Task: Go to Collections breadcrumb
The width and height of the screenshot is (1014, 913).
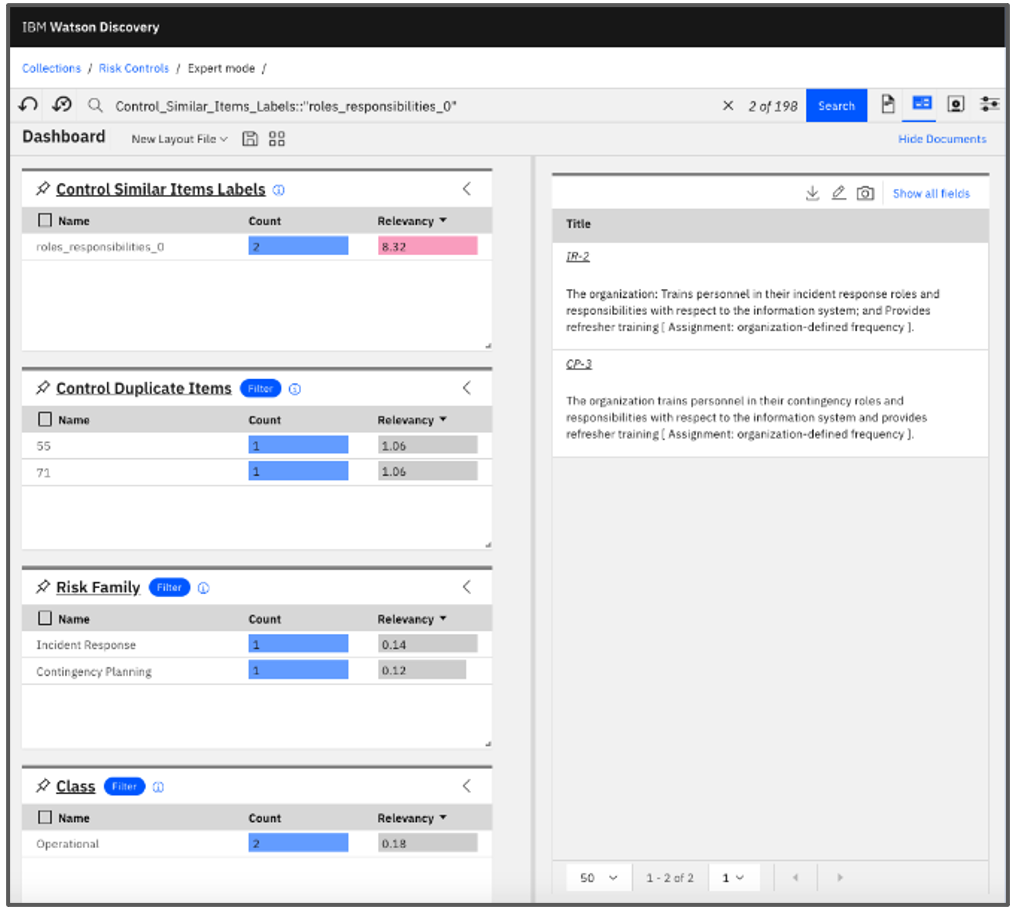Action: [x=51, y=69]
